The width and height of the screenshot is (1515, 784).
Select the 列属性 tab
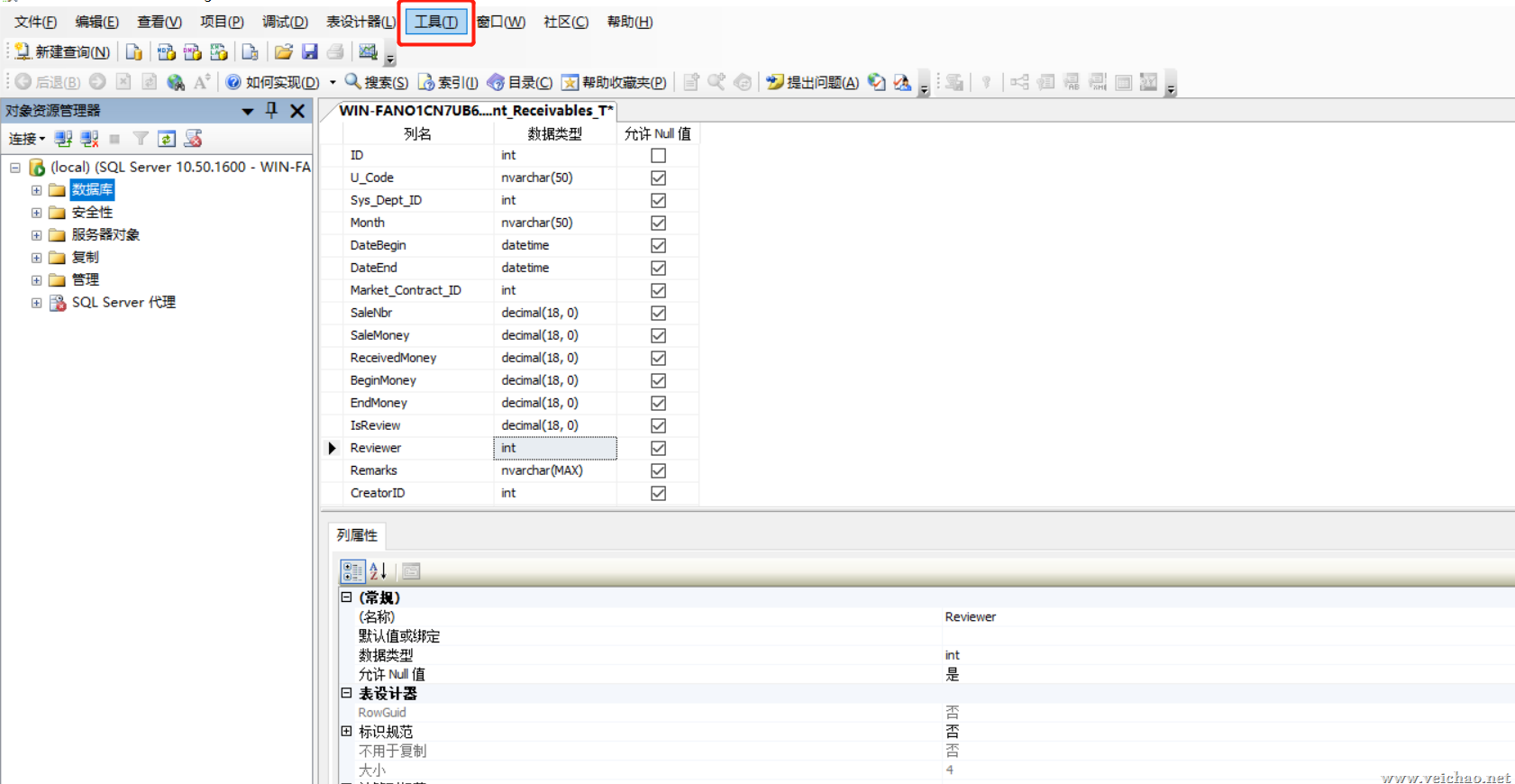click(357, 535)
